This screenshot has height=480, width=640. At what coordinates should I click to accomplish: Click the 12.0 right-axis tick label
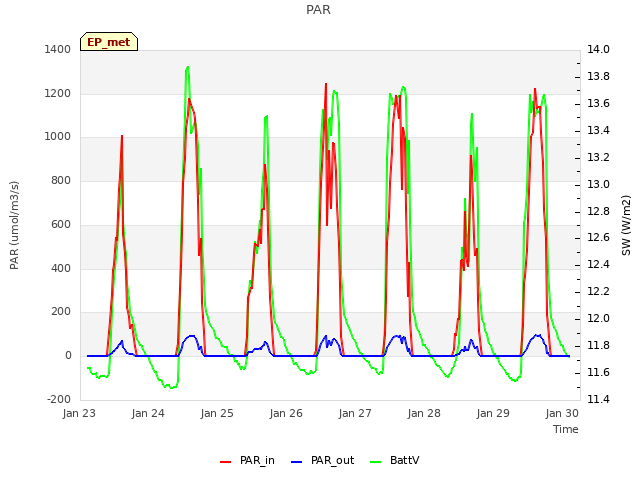(x=598, y=318)
